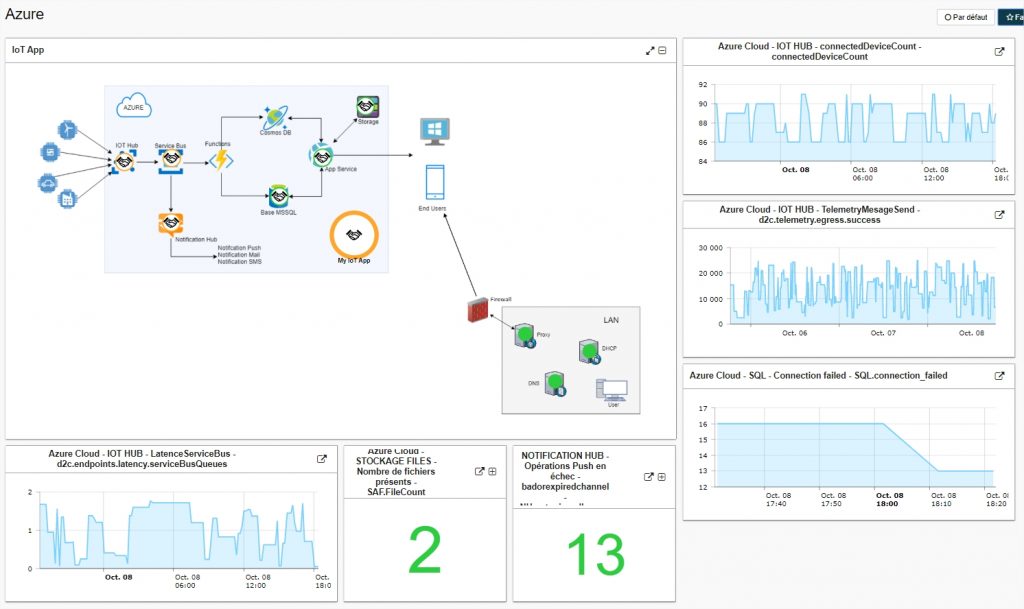Open TelemetryMesageSend chart in new window
Image resolution: width=1024 pixels, height=609 pixels.
click(x=999, y=215)
